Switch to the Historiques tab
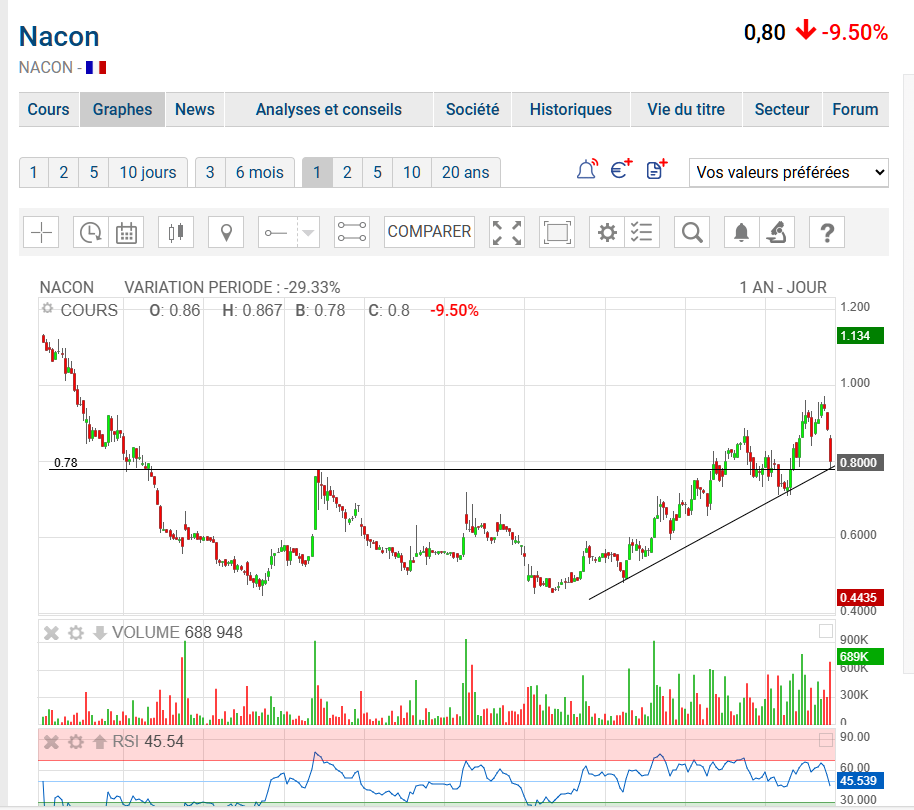This screenshot has width=914, height=810. pos(570,110)
